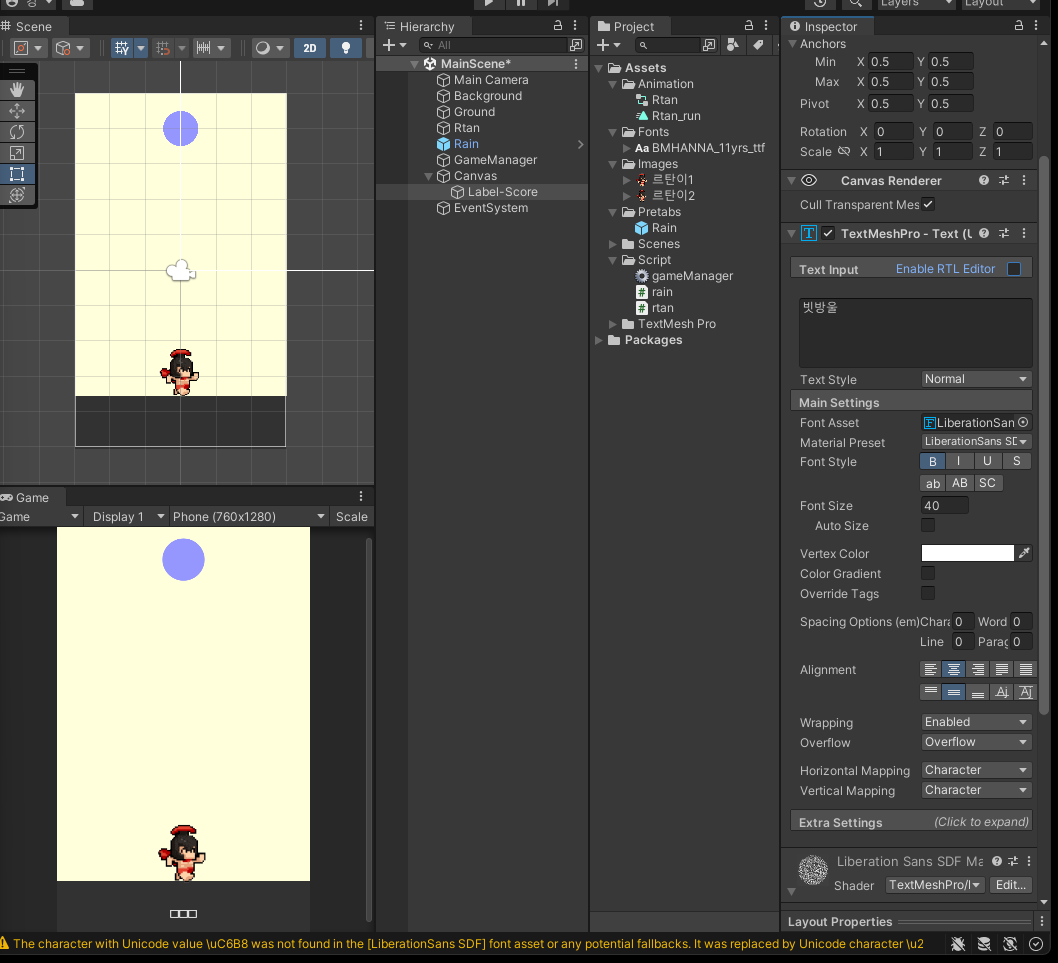This screenshot has height=963, width=1058.
Task: Expand Extra Settings section
Action: (x=911, y=822)
